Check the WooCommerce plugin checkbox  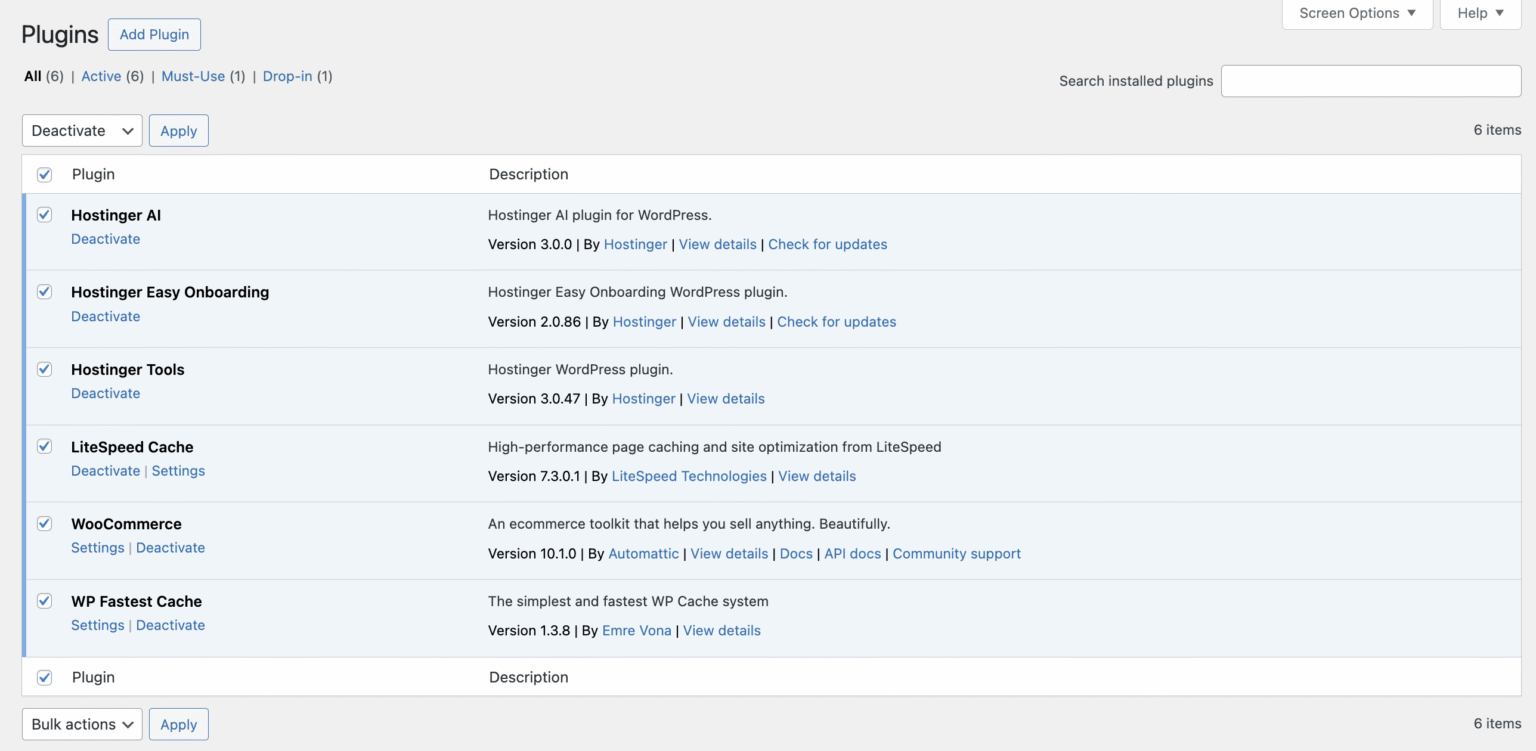click(44, 523)
